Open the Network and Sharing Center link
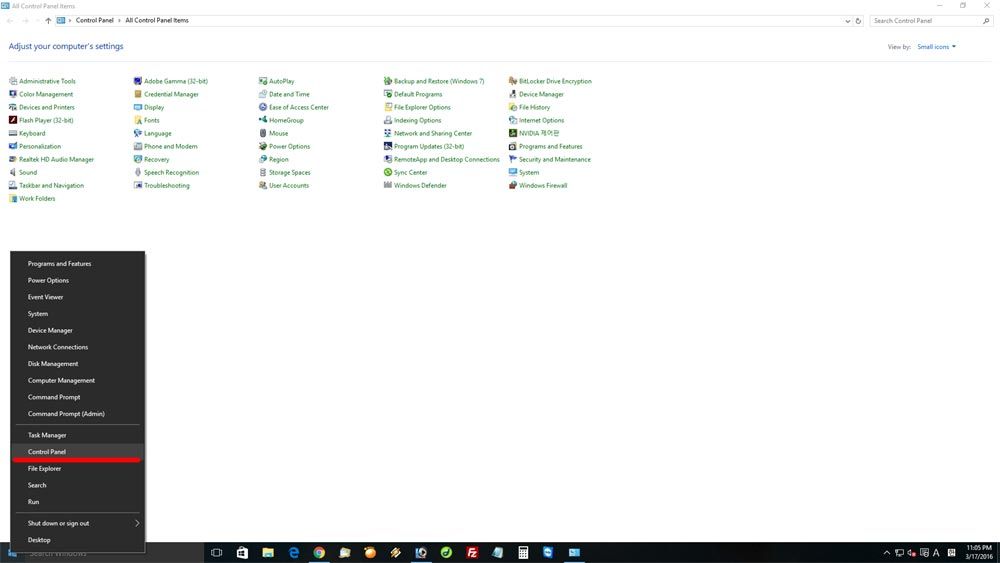Screen dimensions: 1000x563 [x=433, y=133]
